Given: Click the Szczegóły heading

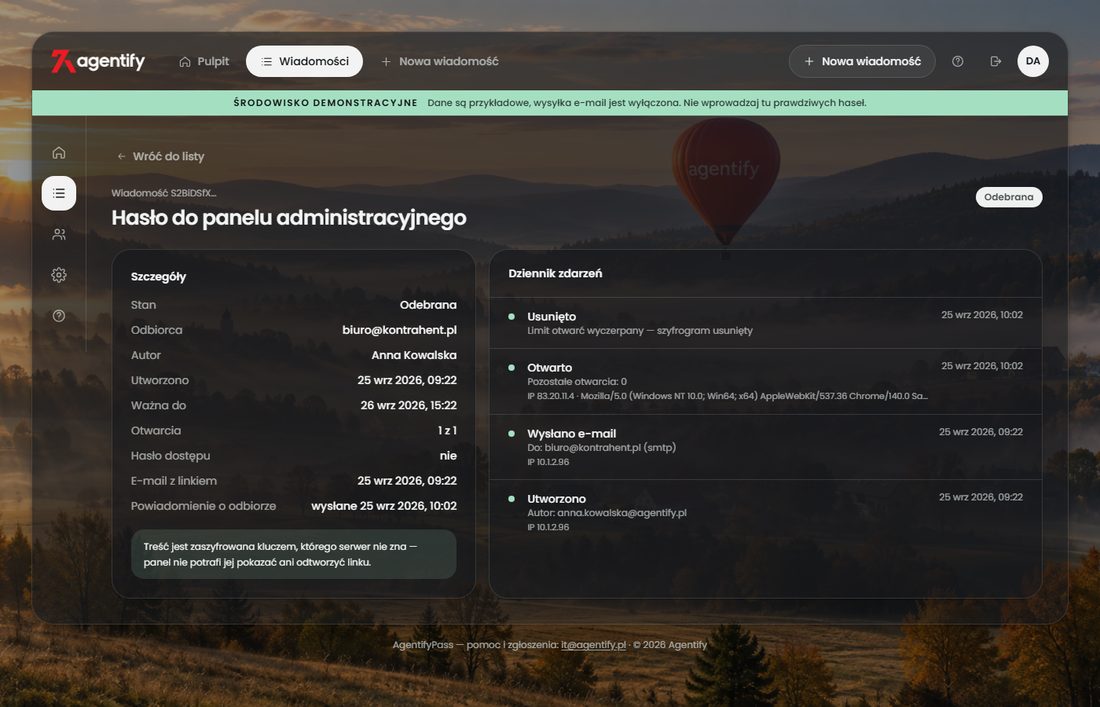Looking at the screenshot, I should [x=159, y=277].
